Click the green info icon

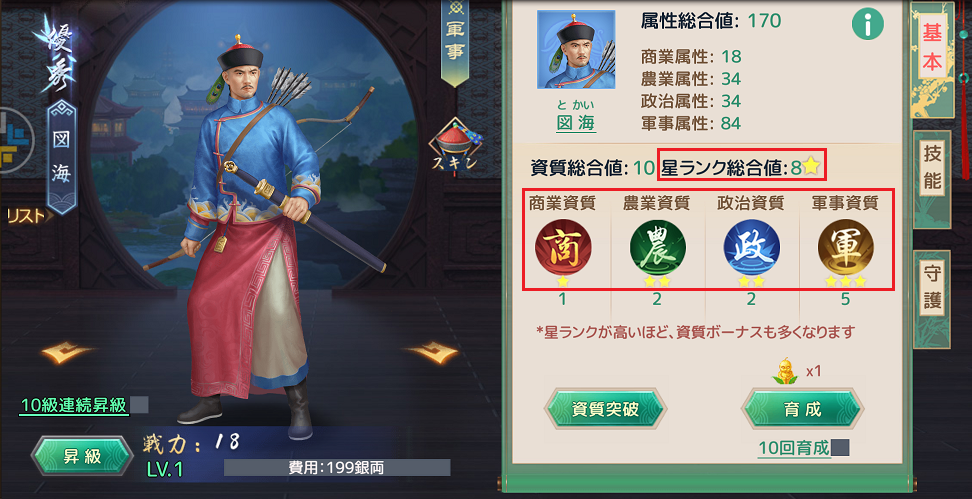867,25
